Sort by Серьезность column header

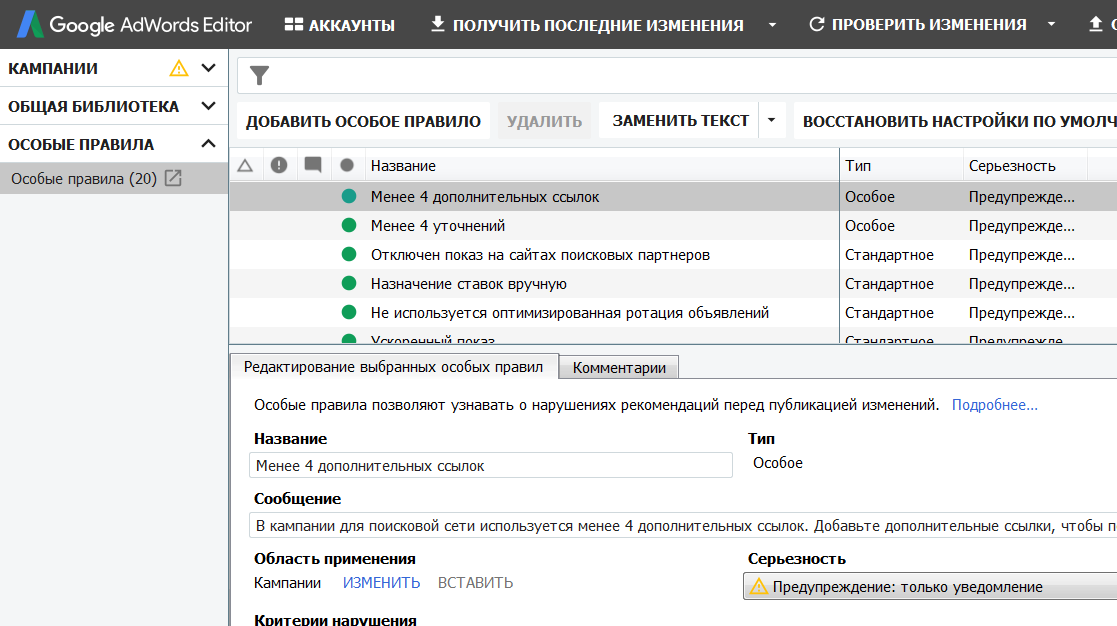[x=1025, y=166]
